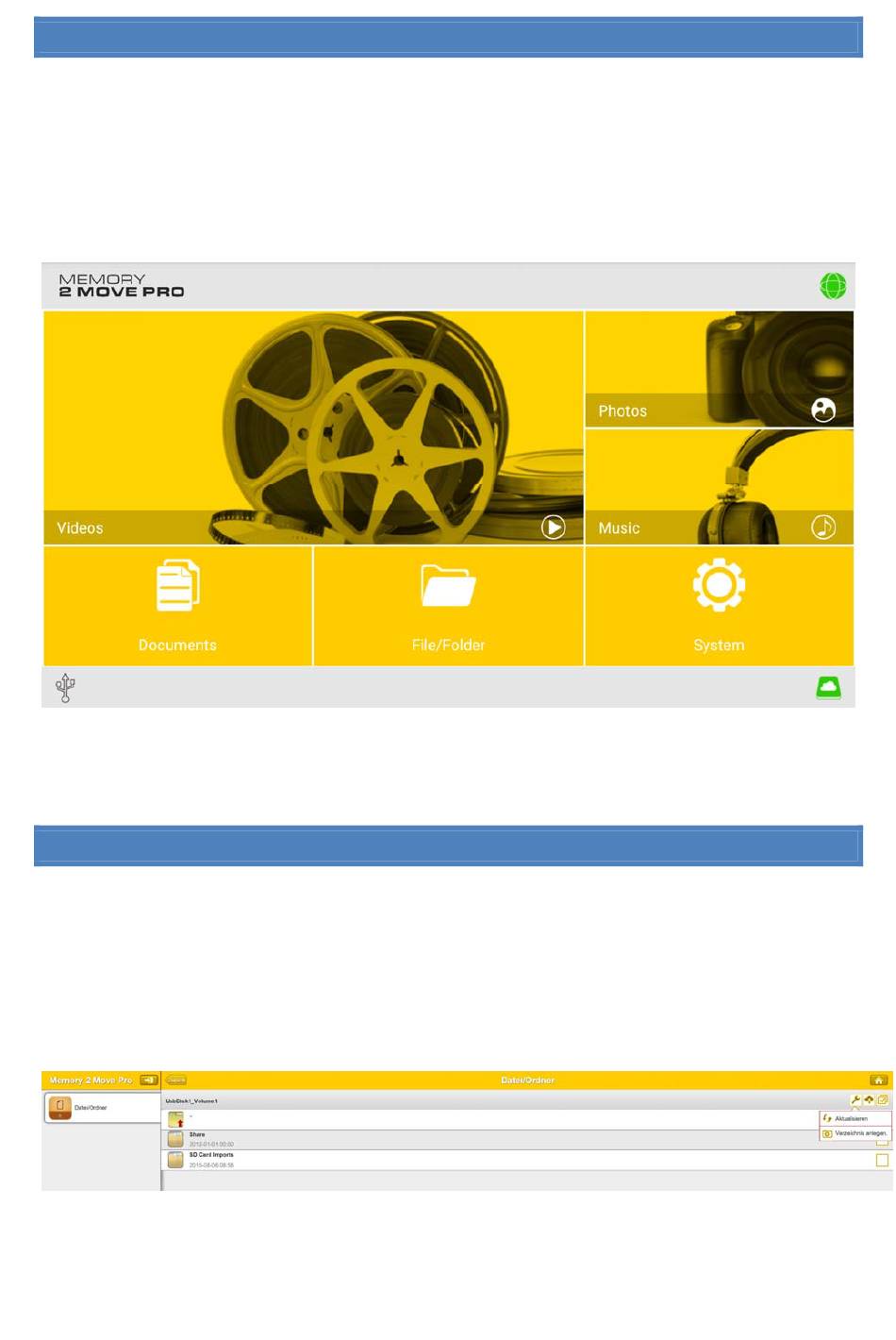Image resolution: width=896 pixels, height=1340 pixels.
Task: Click the Memory 2 Move Pro logo
Action: 121,286
